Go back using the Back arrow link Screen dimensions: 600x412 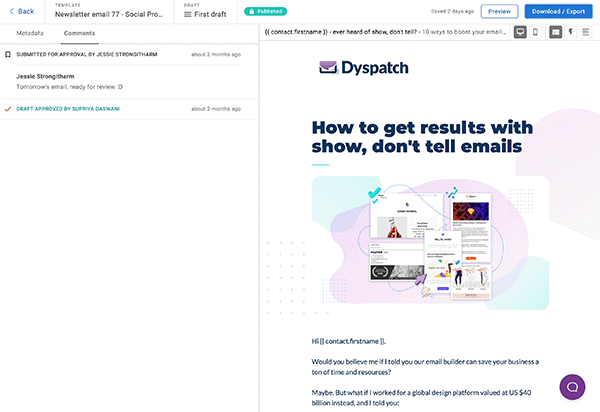point(22,11)
